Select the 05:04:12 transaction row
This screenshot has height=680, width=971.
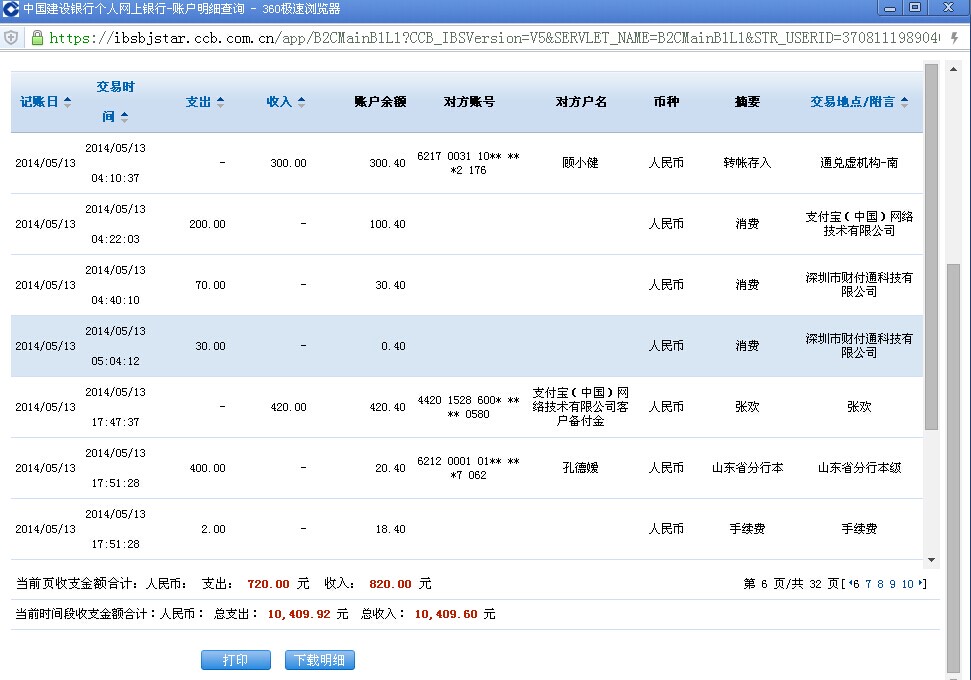point(466,346)
